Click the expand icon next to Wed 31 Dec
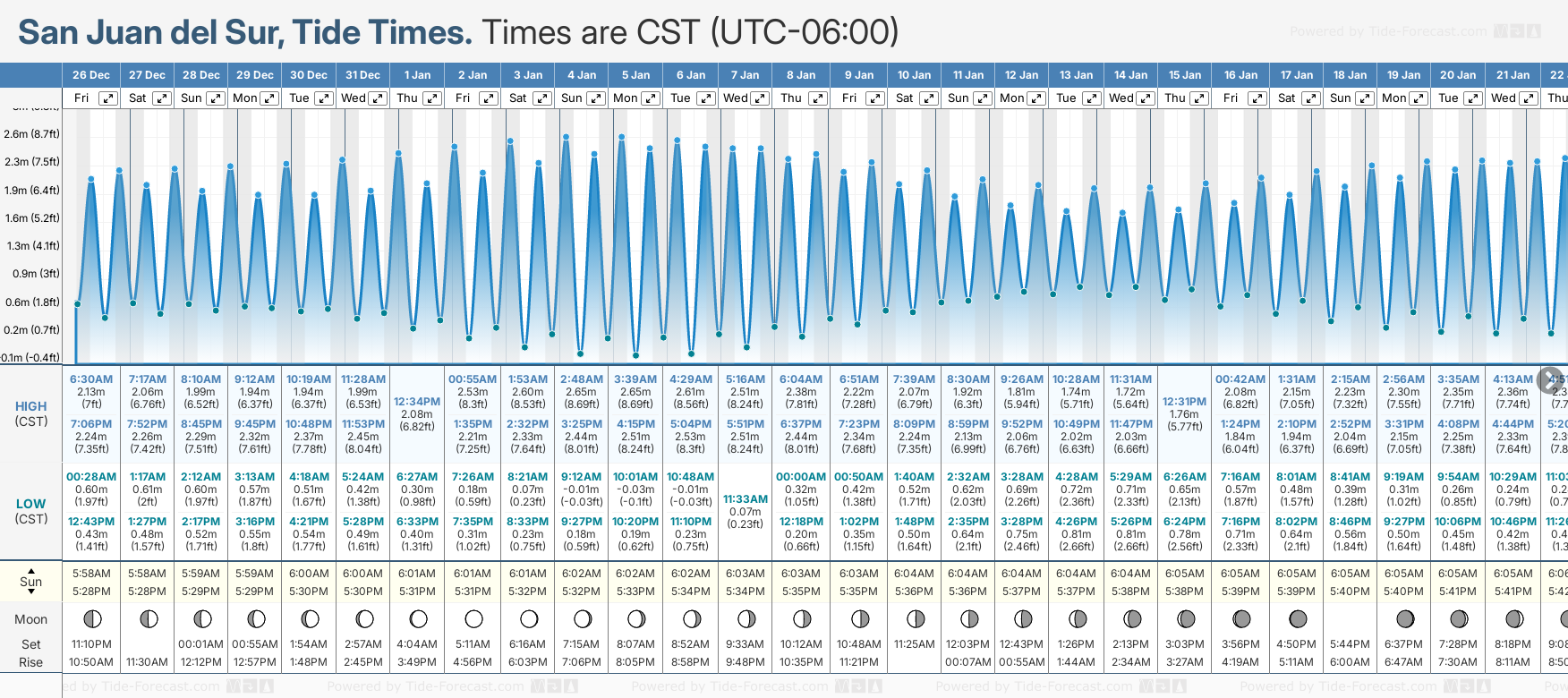Viewport: 1568px width, 698px height. pos(378,98)
